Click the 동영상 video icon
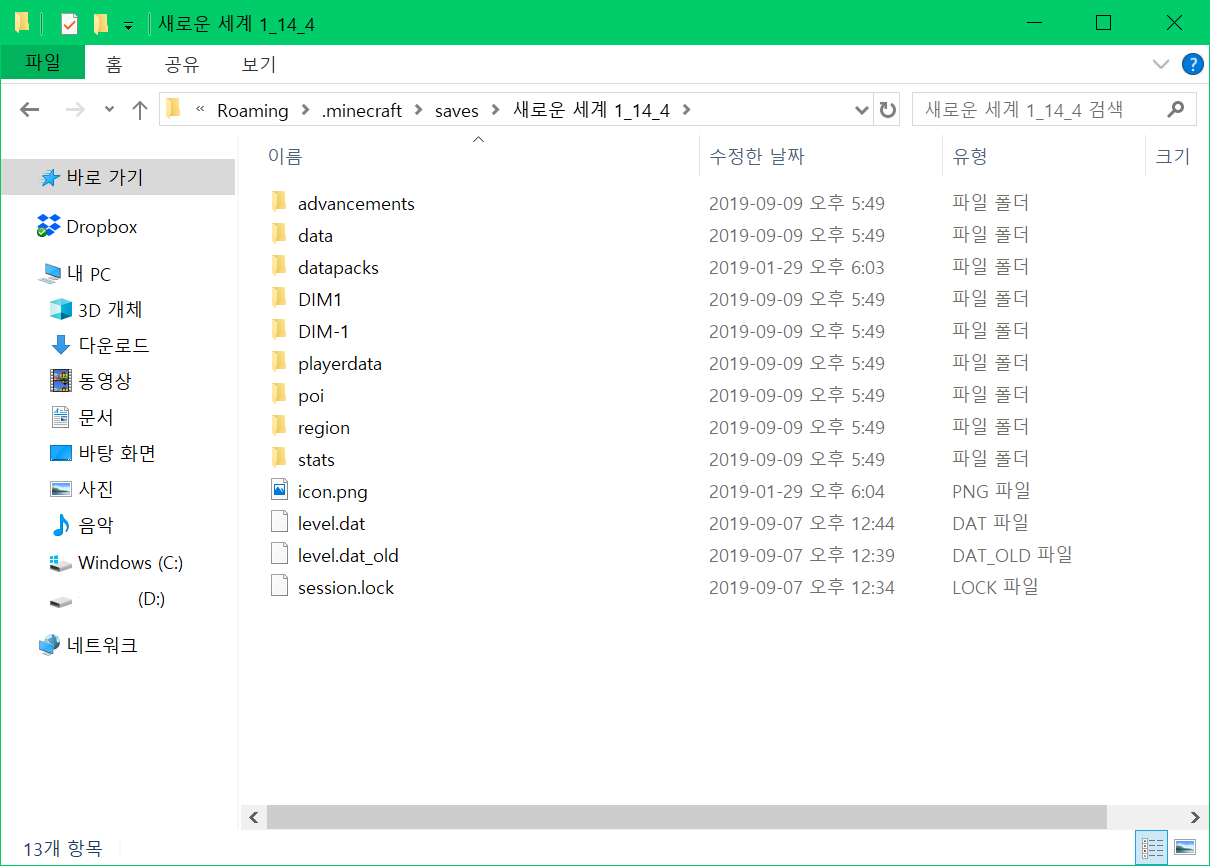The image size is (1210, 866). click(61, 381)
